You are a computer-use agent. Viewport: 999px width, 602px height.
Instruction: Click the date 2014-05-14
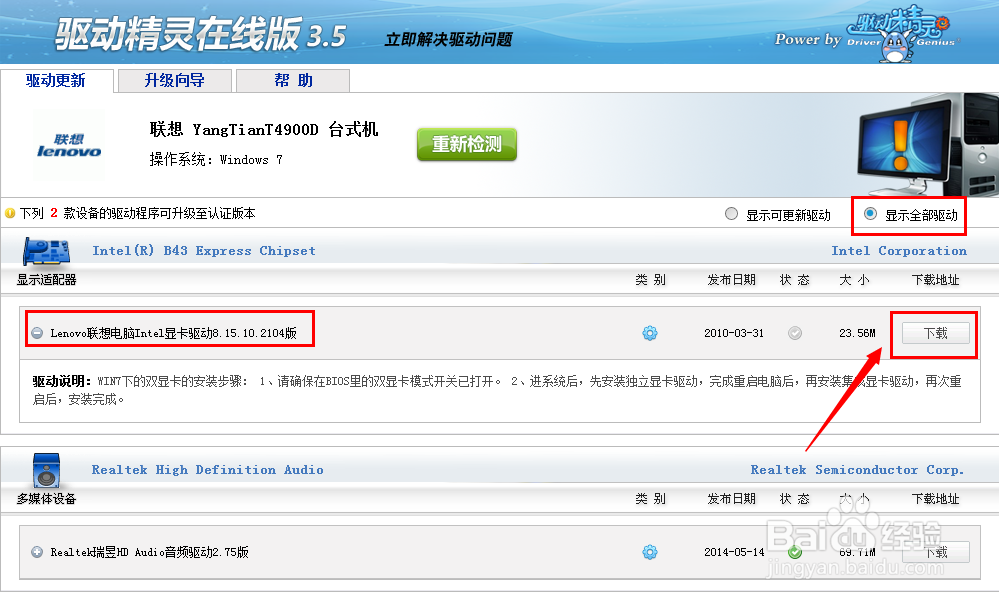[734, 552]
